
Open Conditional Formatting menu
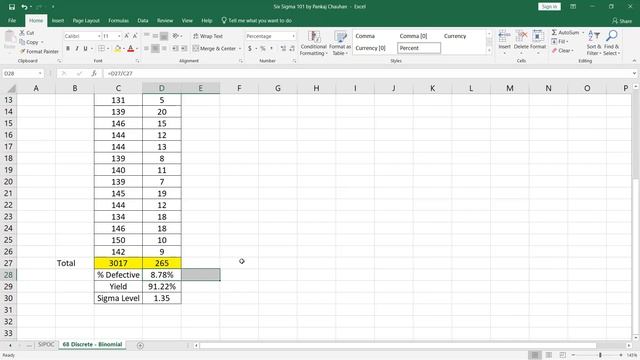click(313, 43)
